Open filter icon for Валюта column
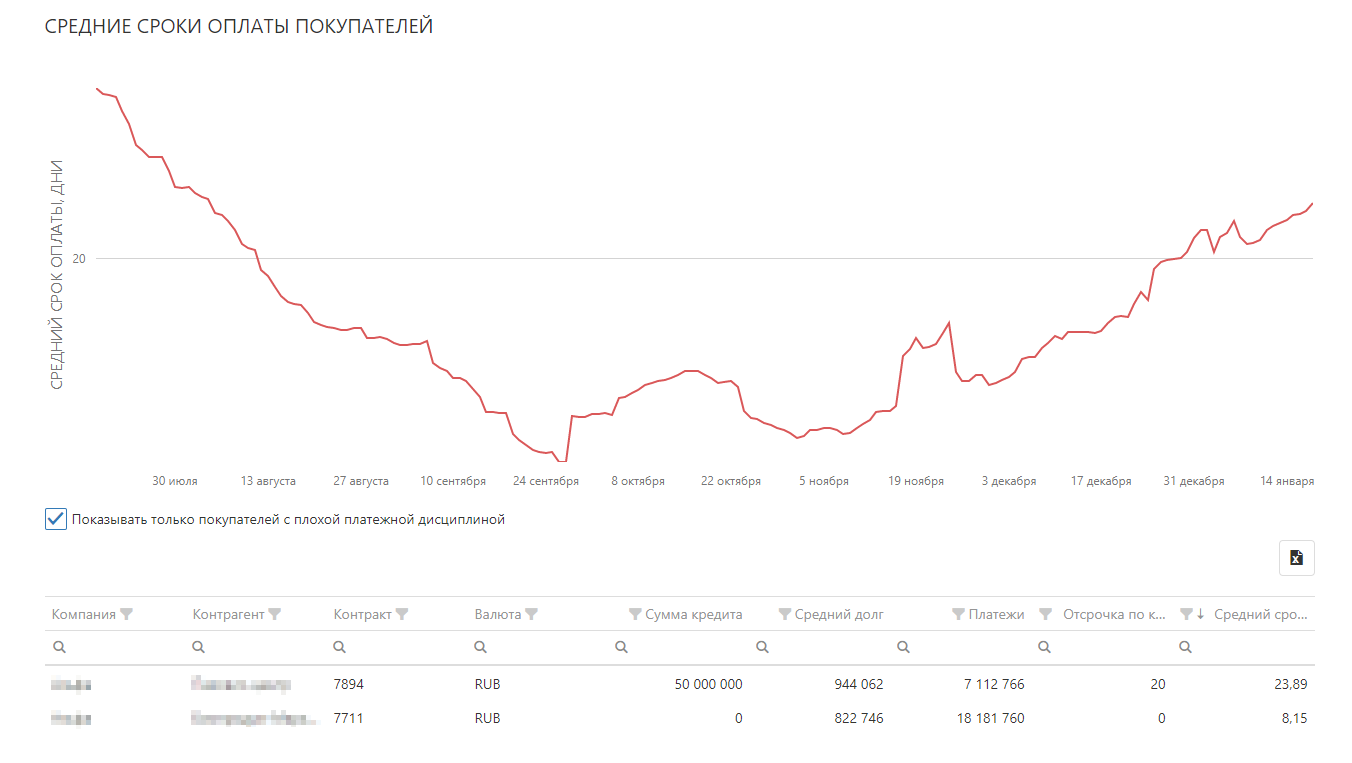Viewport: 1352px width, 763px height. pyautogui.click(x=532, y=614)
